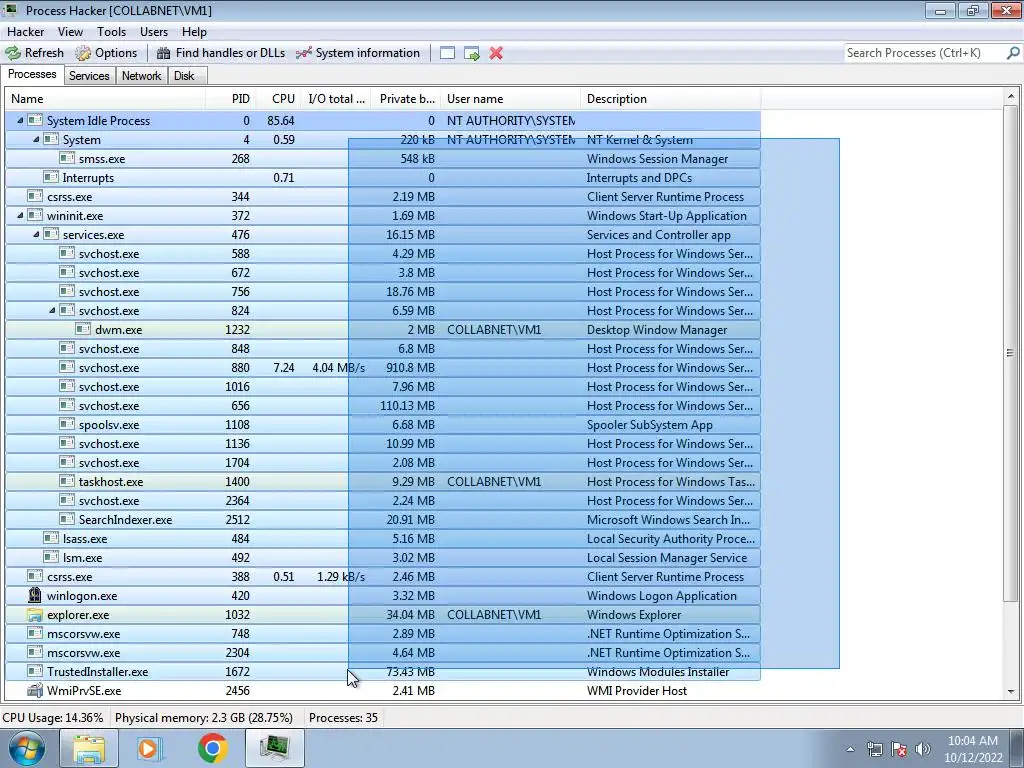Click the explorer.exe folder icon
The height and width of the screenshot is (768, 1024).
35,615
